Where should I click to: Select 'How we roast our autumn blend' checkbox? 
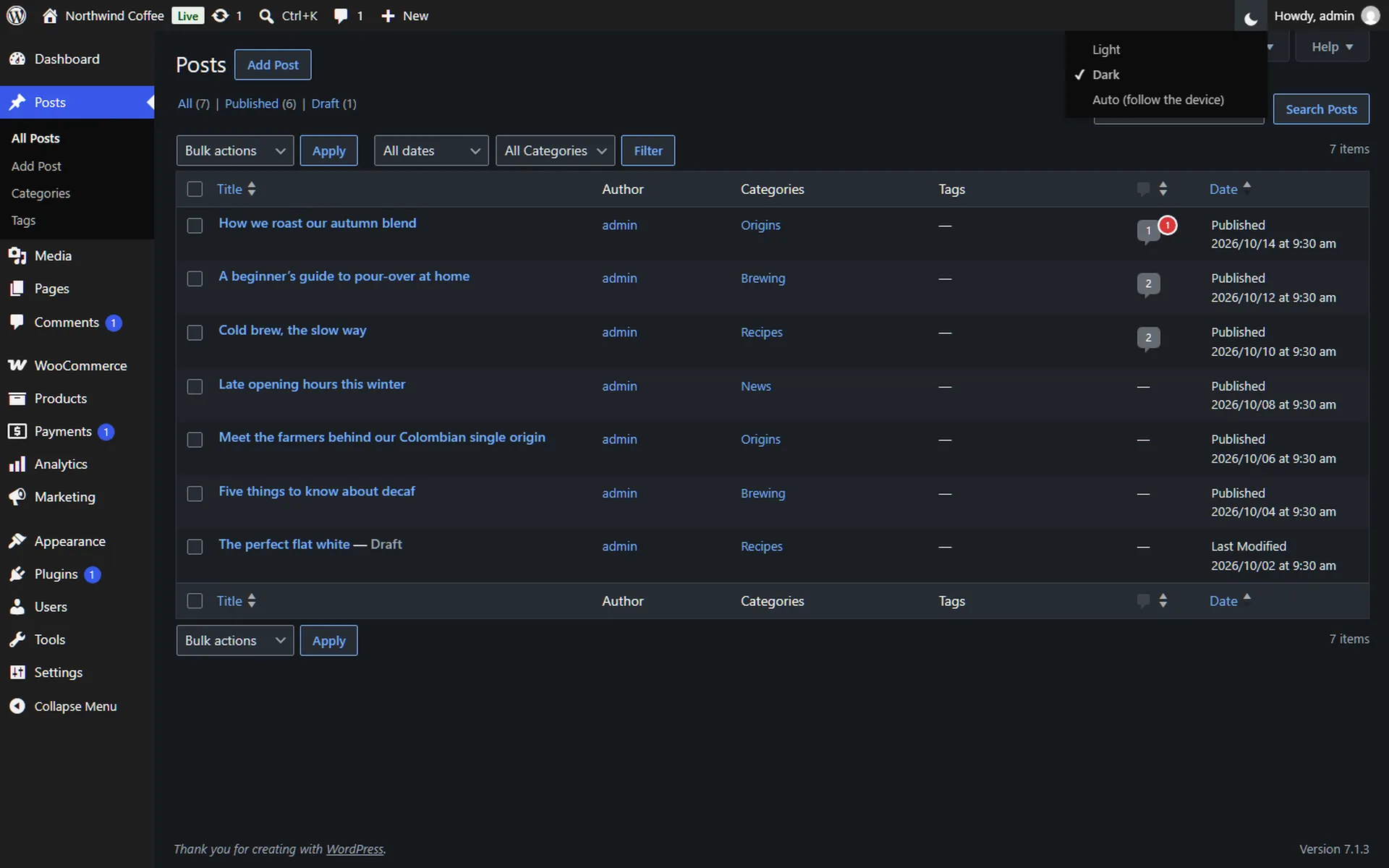(195, 226)
